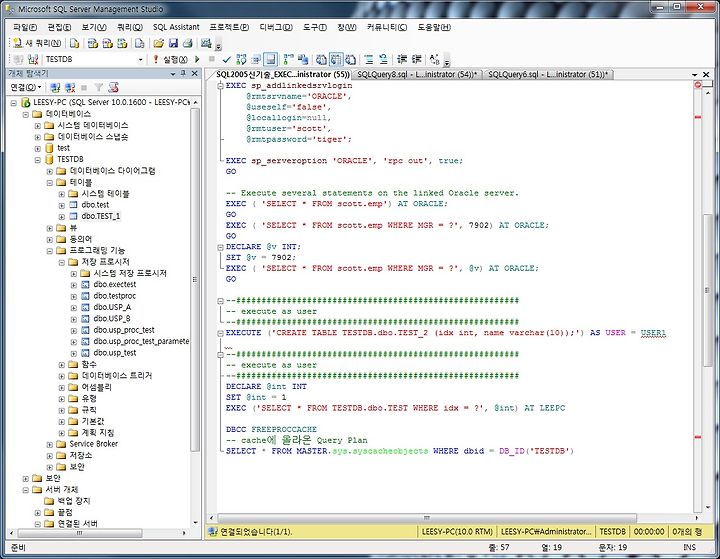Toggle the IntelliSense enabled button
The height and width of the screenshot is (559, 720).
coord(271,59)
